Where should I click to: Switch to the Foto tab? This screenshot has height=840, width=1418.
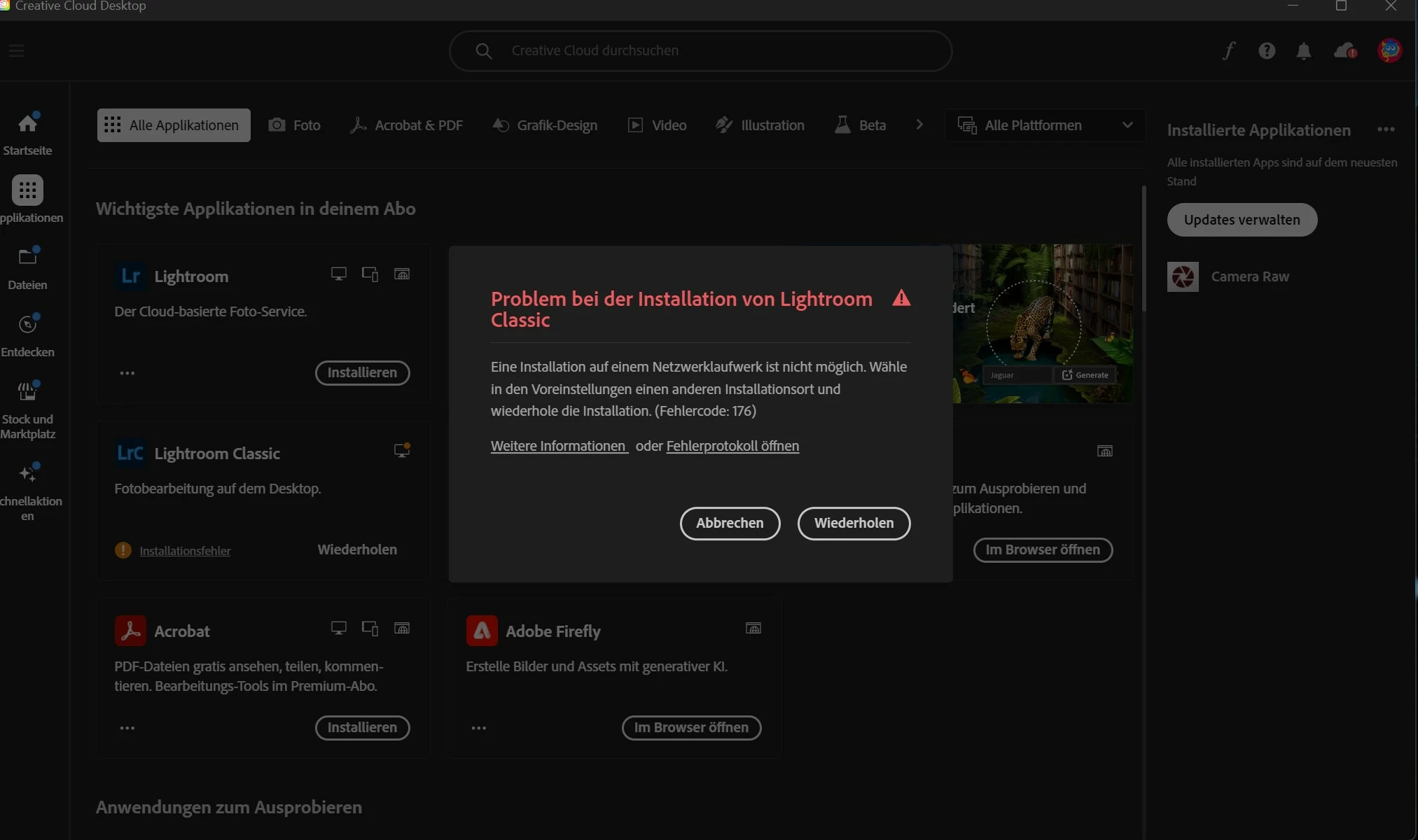point(294,125)
